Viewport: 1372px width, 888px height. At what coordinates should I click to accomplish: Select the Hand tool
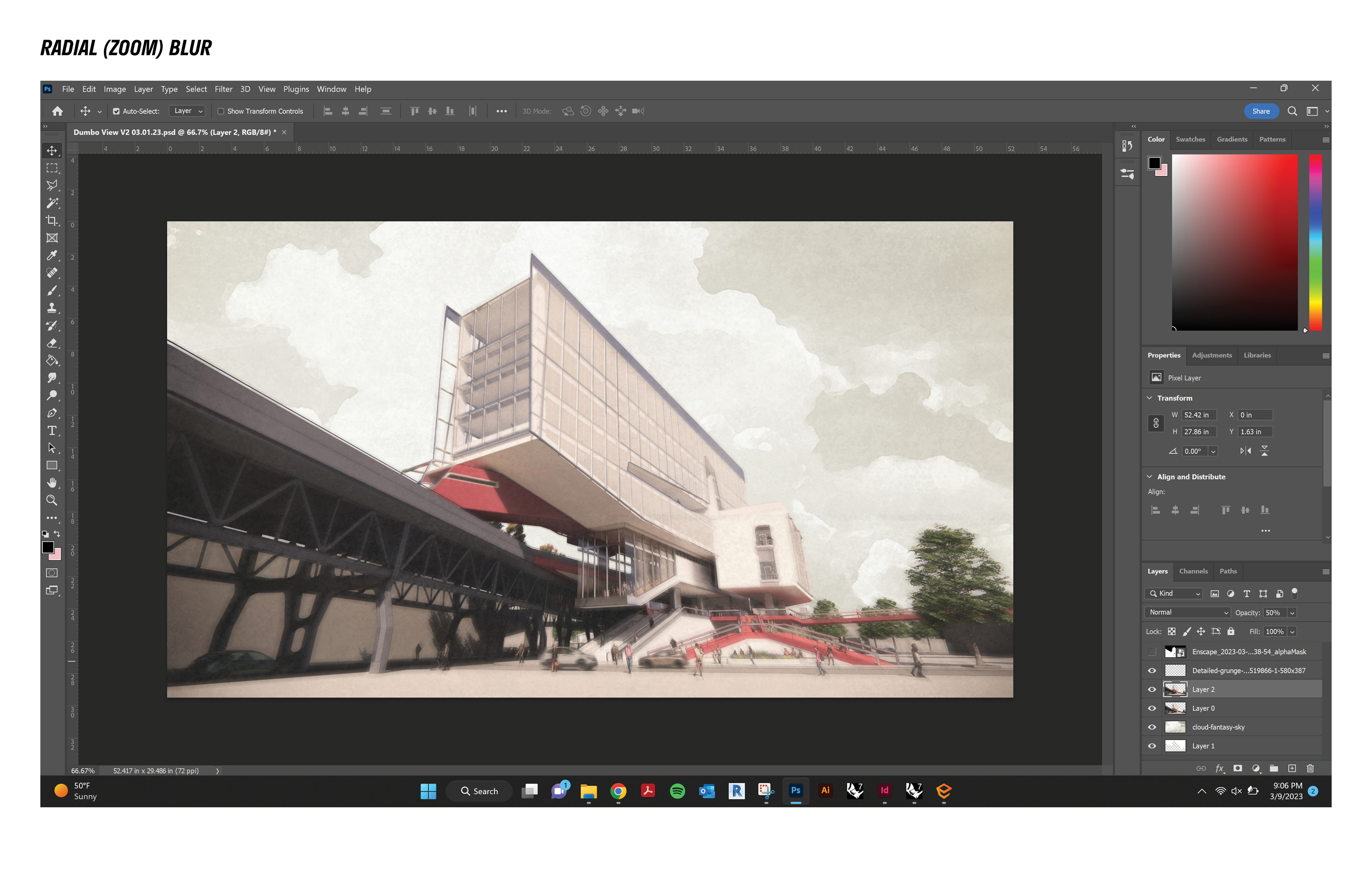click(x=52, y=483)
